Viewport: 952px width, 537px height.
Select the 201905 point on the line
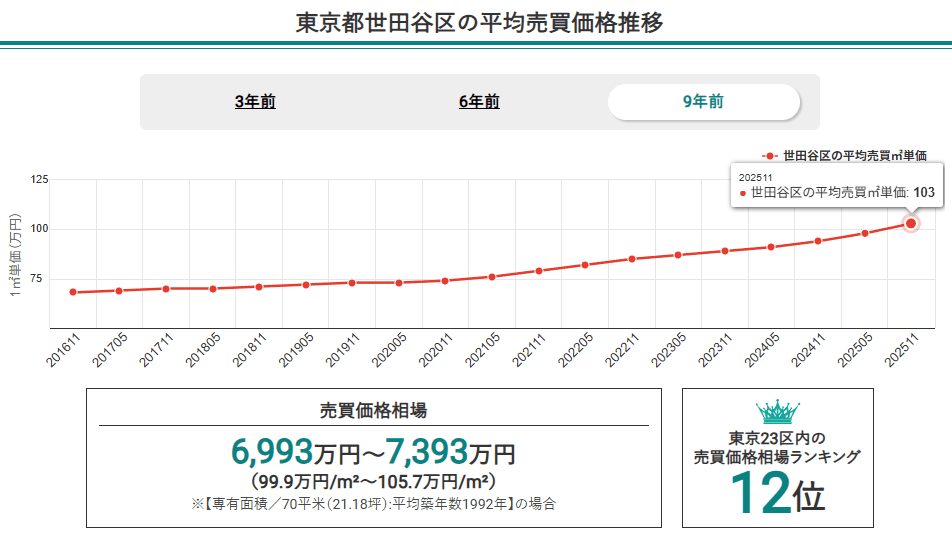click(x=306, y=284)
